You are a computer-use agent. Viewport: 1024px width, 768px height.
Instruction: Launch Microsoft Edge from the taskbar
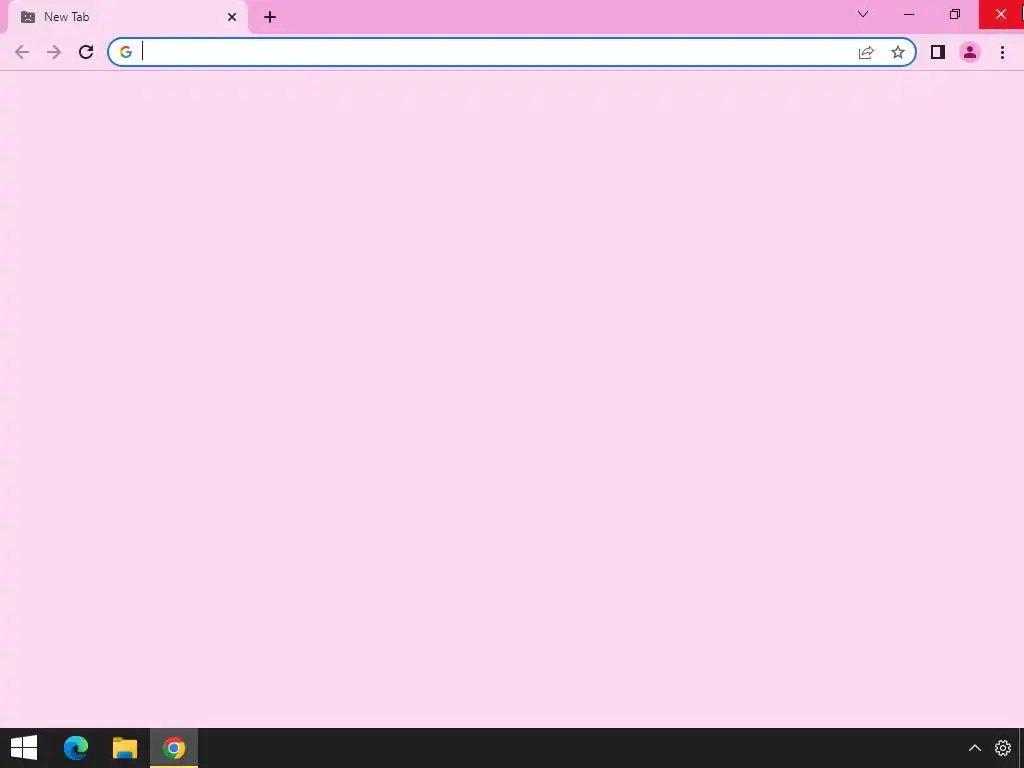(x=76, y=748)
